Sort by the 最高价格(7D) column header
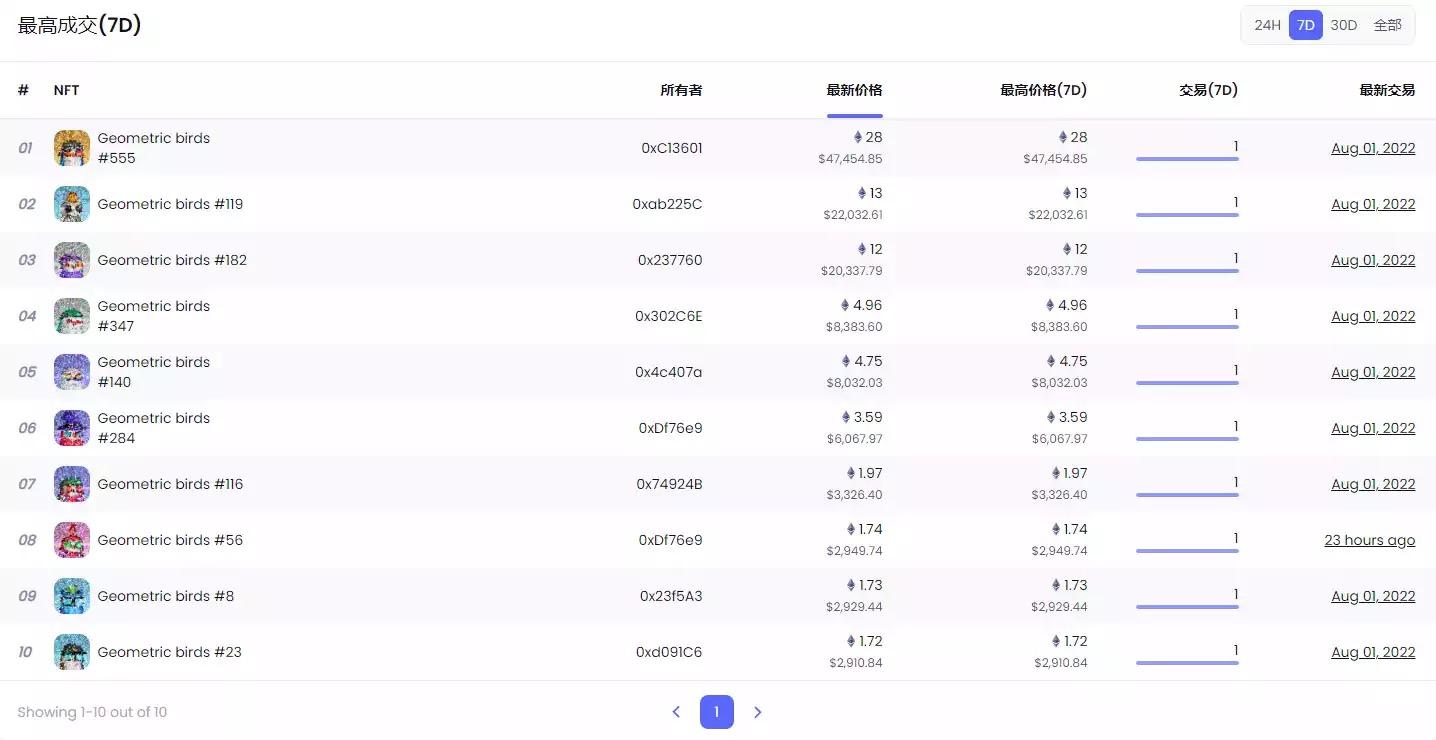 [x=1043, y=90]
